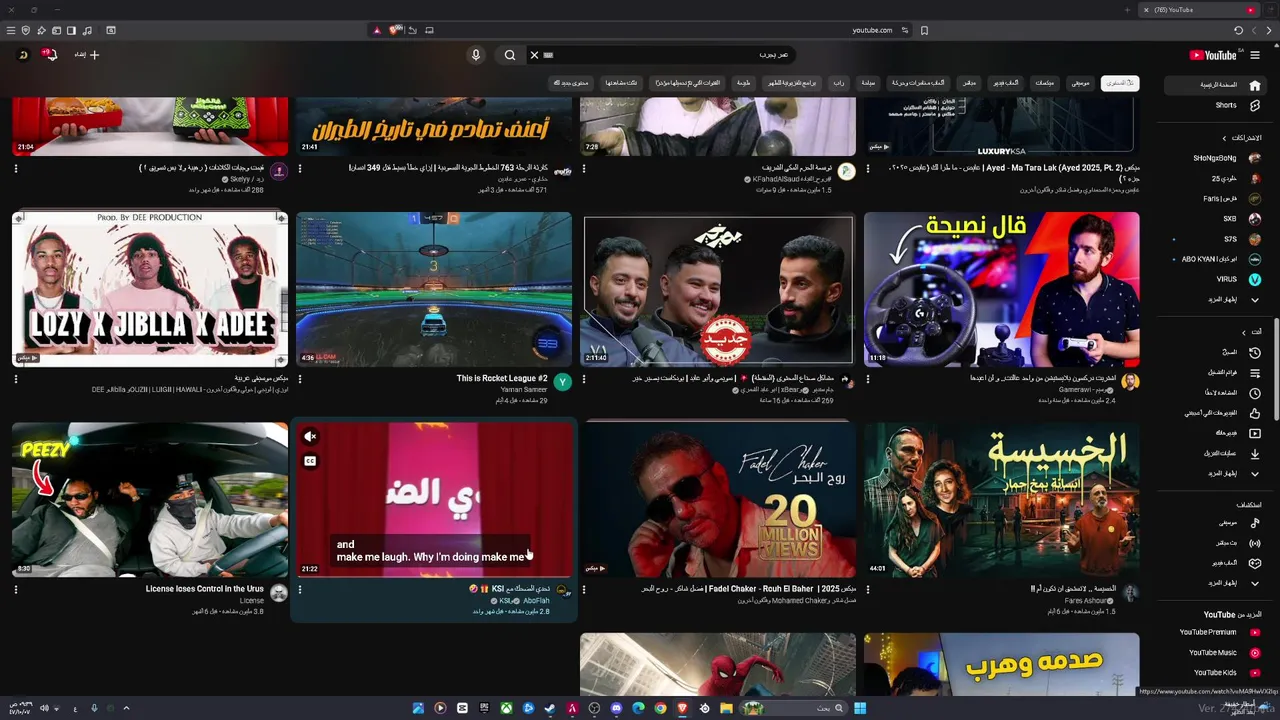Click the browser reload button
1280x720 pixels.
pyautogui.click(x=1238, y=31)
